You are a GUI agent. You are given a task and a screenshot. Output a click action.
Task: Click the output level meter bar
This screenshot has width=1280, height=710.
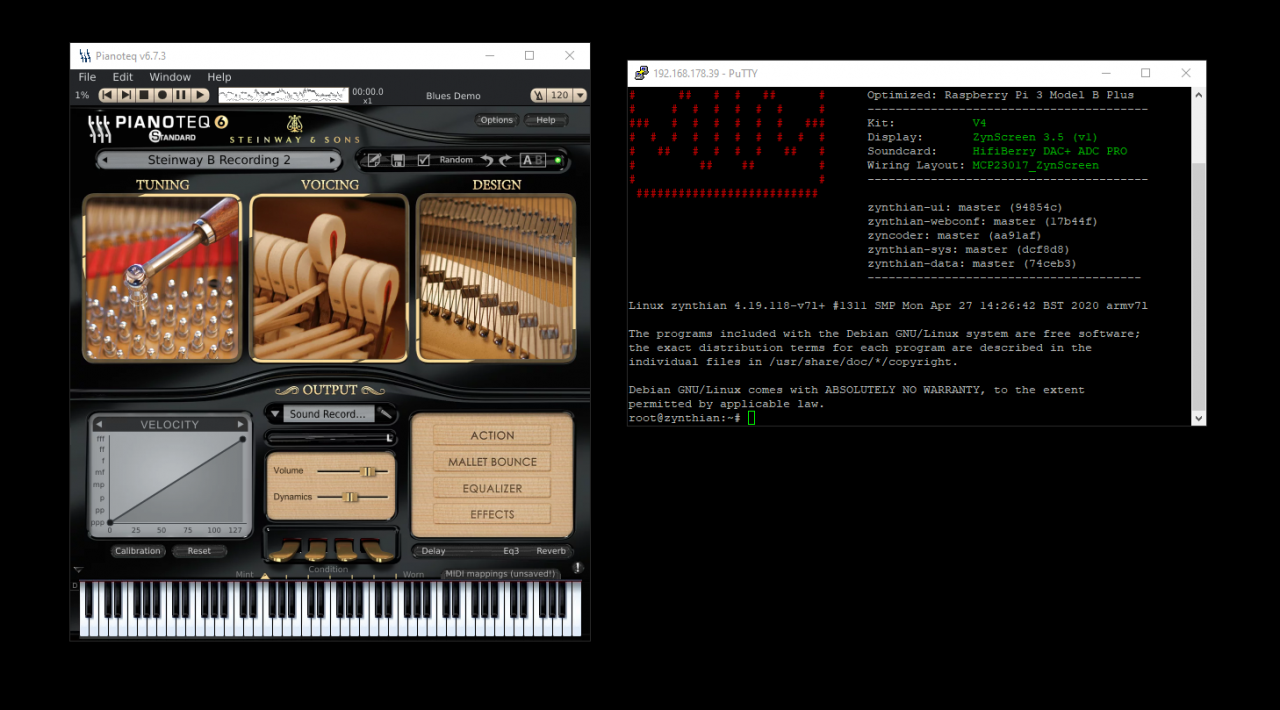coord(331,438)
